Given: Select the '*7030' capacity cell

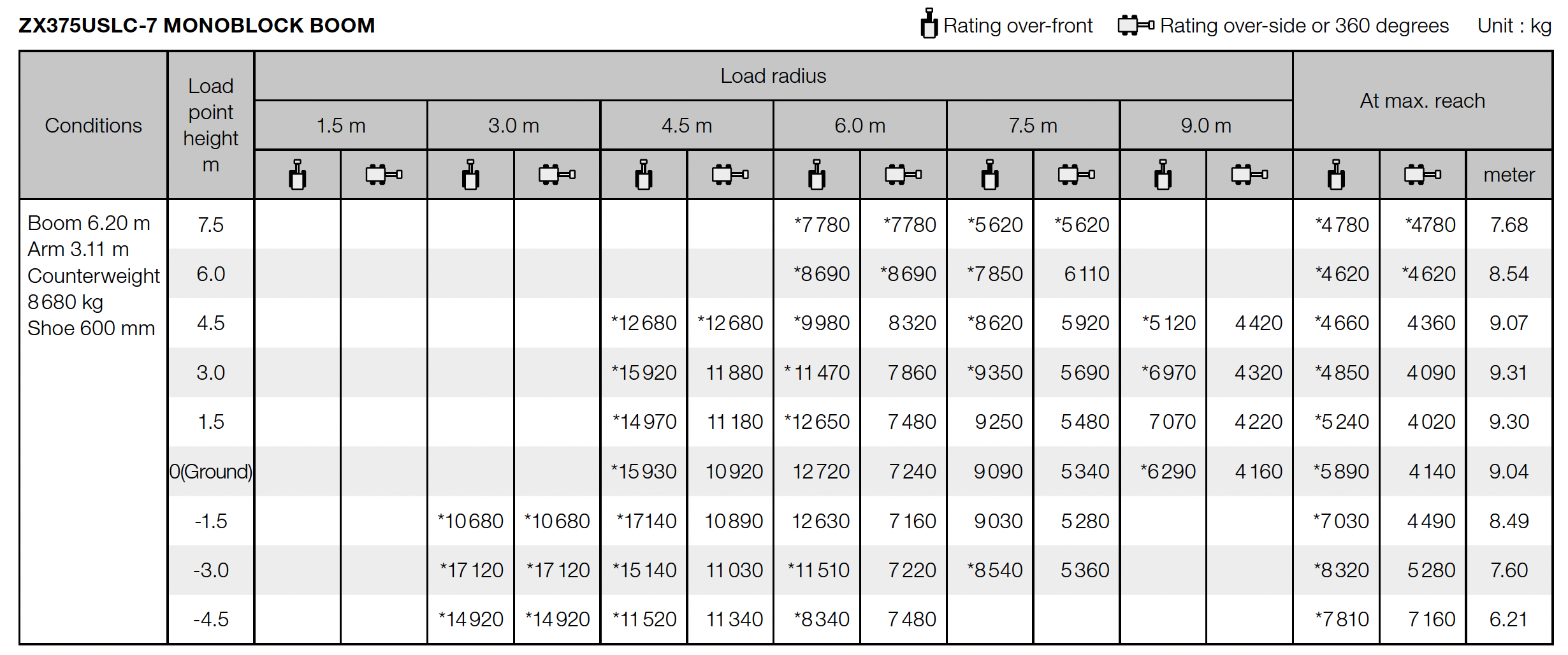Looking at the screenshot, I should [1341, 521].
